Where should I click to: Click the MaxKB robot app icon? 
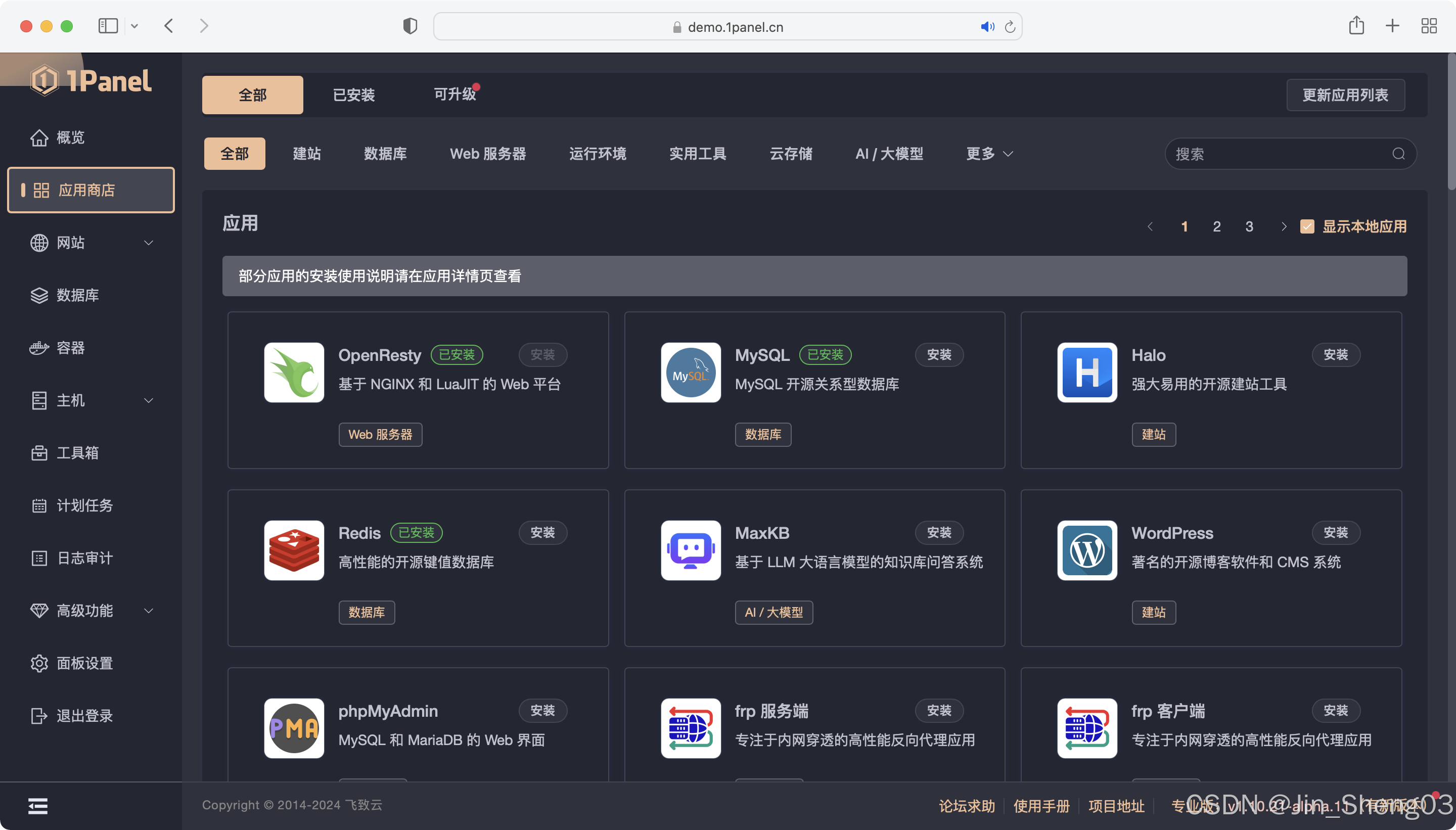point(691,550)
